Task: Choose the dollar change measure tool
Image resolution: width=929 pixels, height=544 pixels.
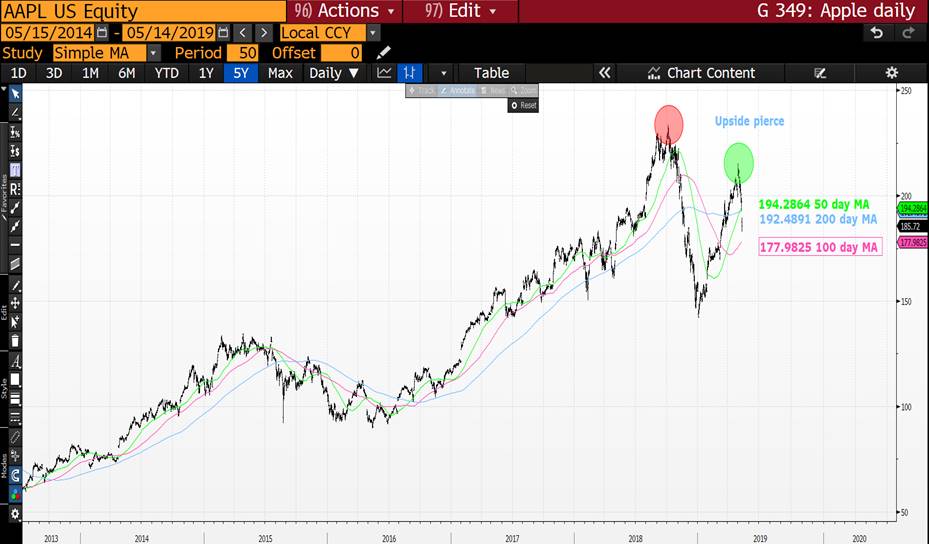Action: 15,151
